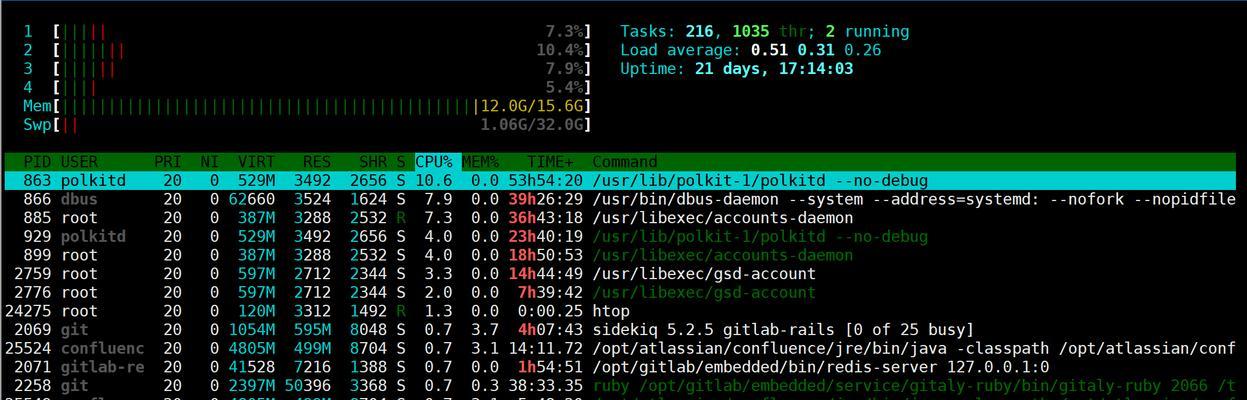The image size is (1247, 400).
Task: Click TIME+ value 36h43:18
Action: (545, 218)
